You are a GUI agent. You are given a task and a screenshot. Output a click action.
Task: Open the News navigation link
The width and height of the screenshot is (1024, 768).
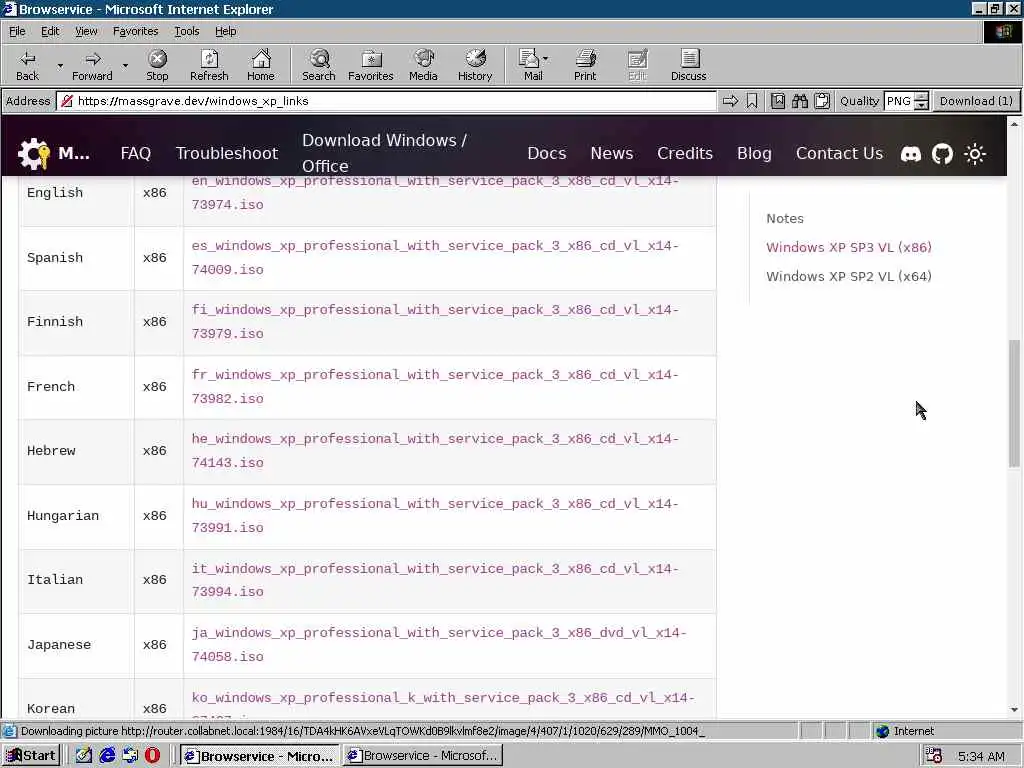click(x=611, y=153)
